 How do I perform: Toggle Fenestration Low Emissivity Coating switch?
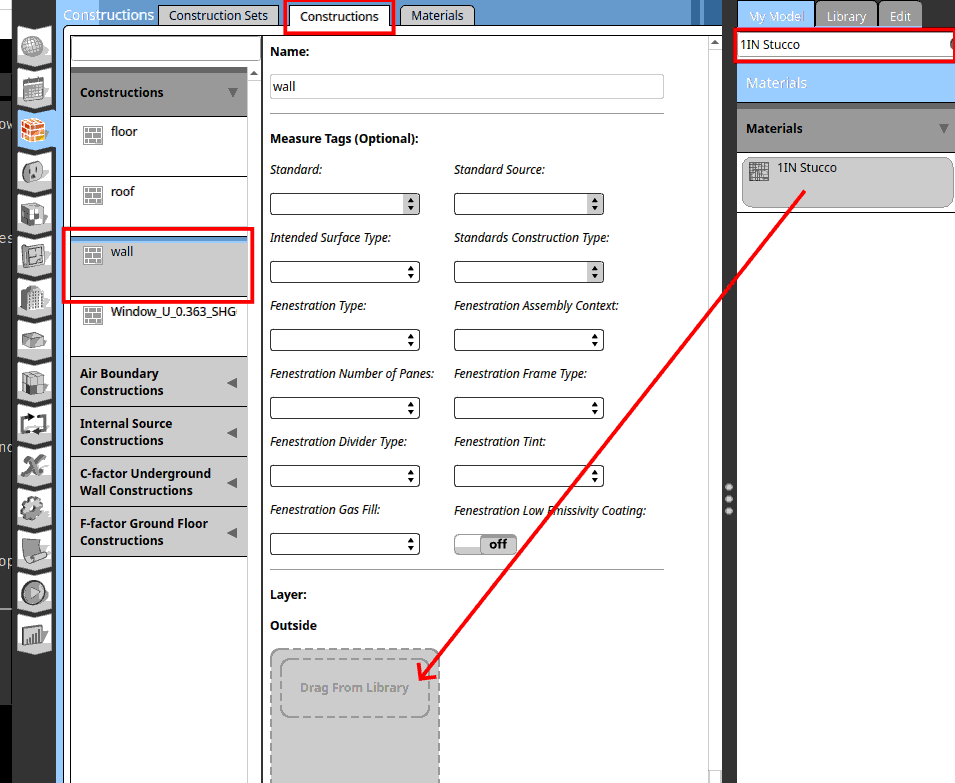coord(485,544)
